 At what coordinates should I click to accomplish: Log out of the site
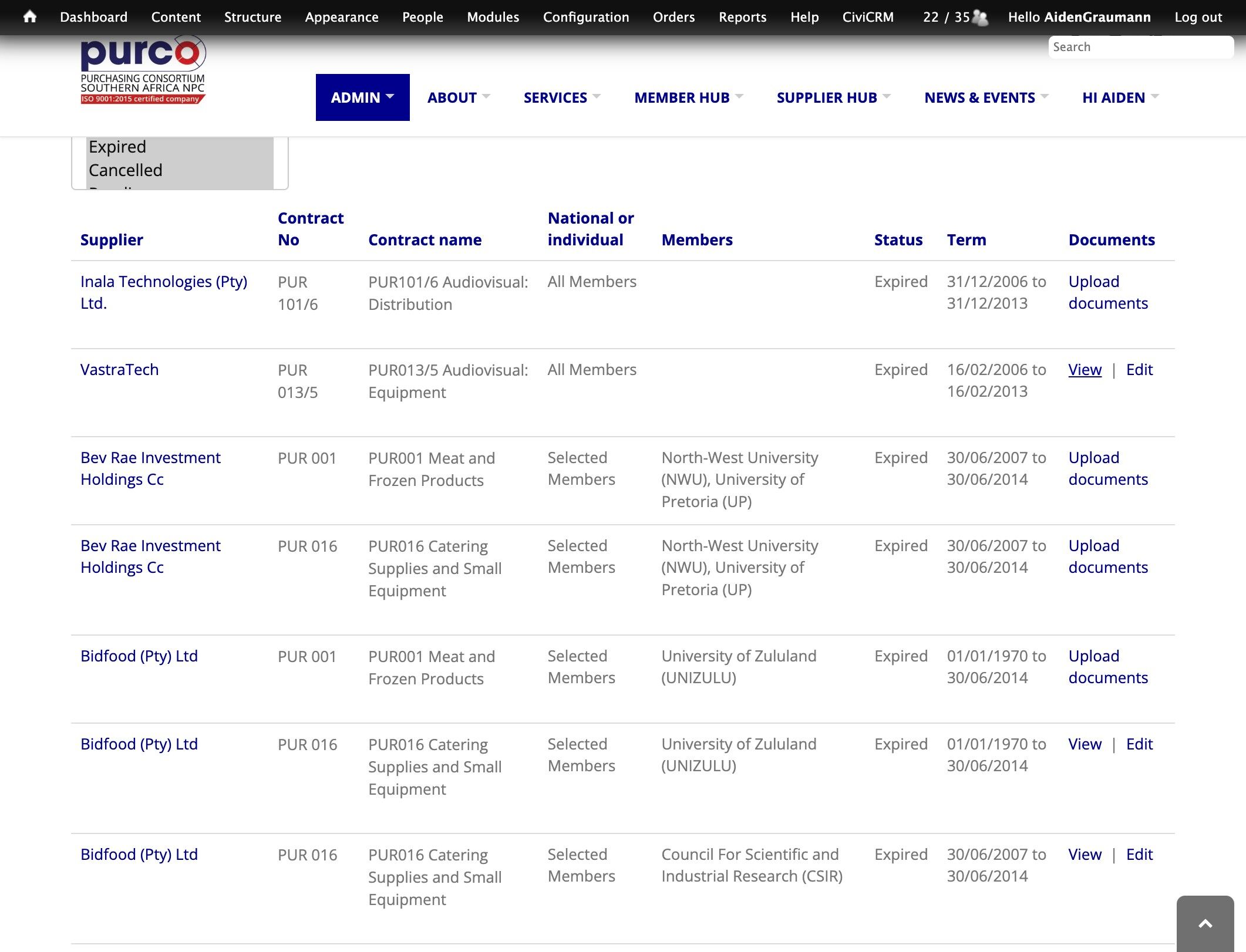(1198, 17)
